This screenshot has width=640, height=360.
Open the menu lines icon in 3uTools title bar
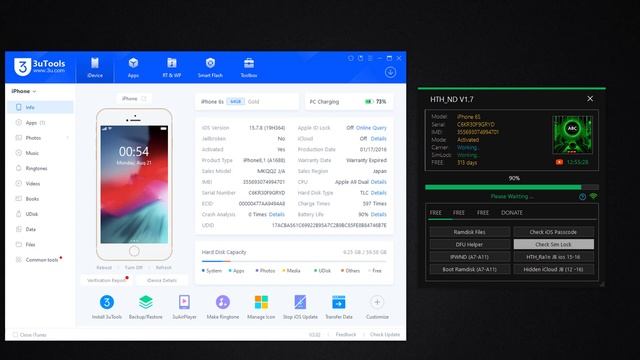point(370,58)
